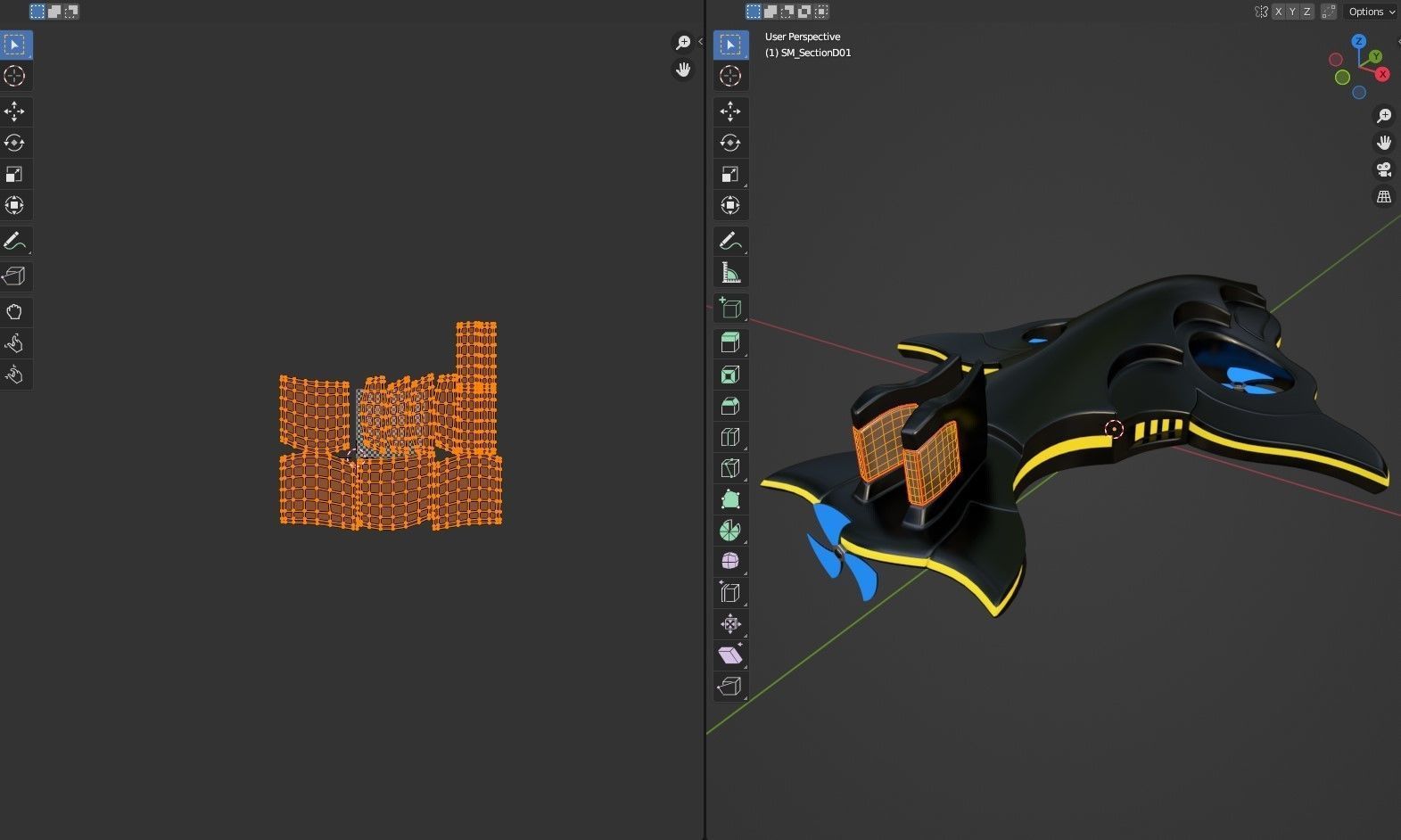1401x840 pixels.
Task: Expand the UV editor sidebar arrow
Action: [700, 41]
